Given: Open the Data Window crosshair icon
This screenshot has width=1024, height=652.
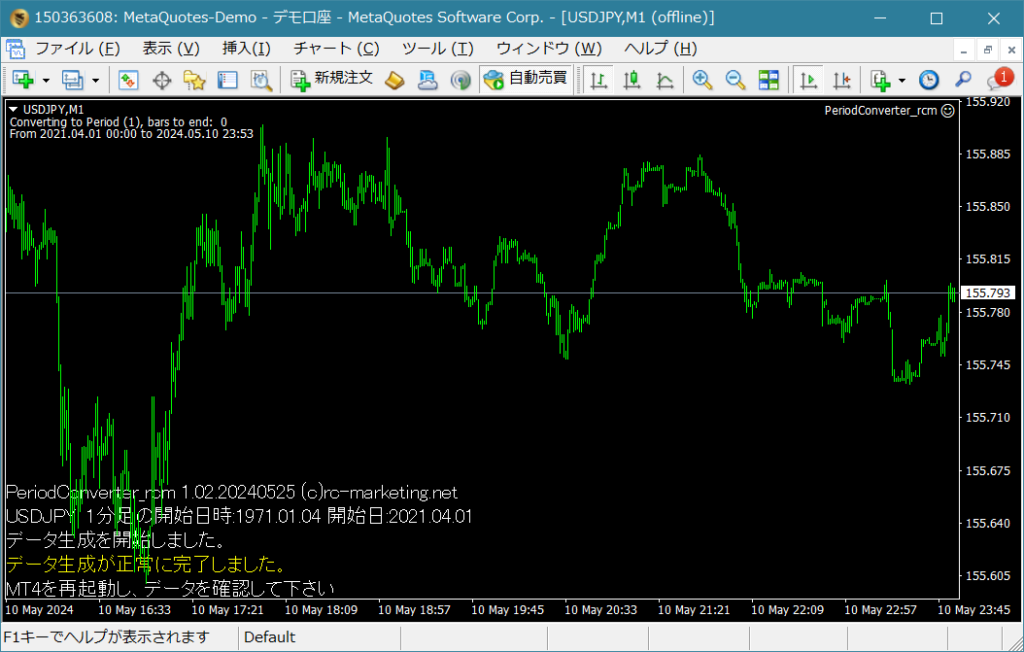Looking at the screenshot, I should pos(161,80).
